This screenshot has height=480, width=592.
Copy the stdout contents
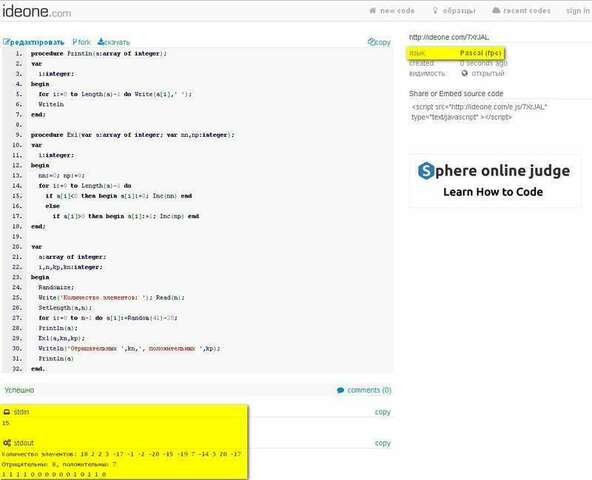(x=382, y=443)
